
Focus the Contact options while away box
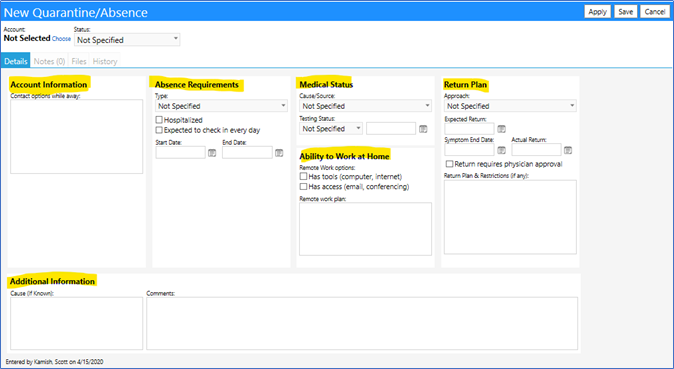pyautogui.click(x=77, y=137)
